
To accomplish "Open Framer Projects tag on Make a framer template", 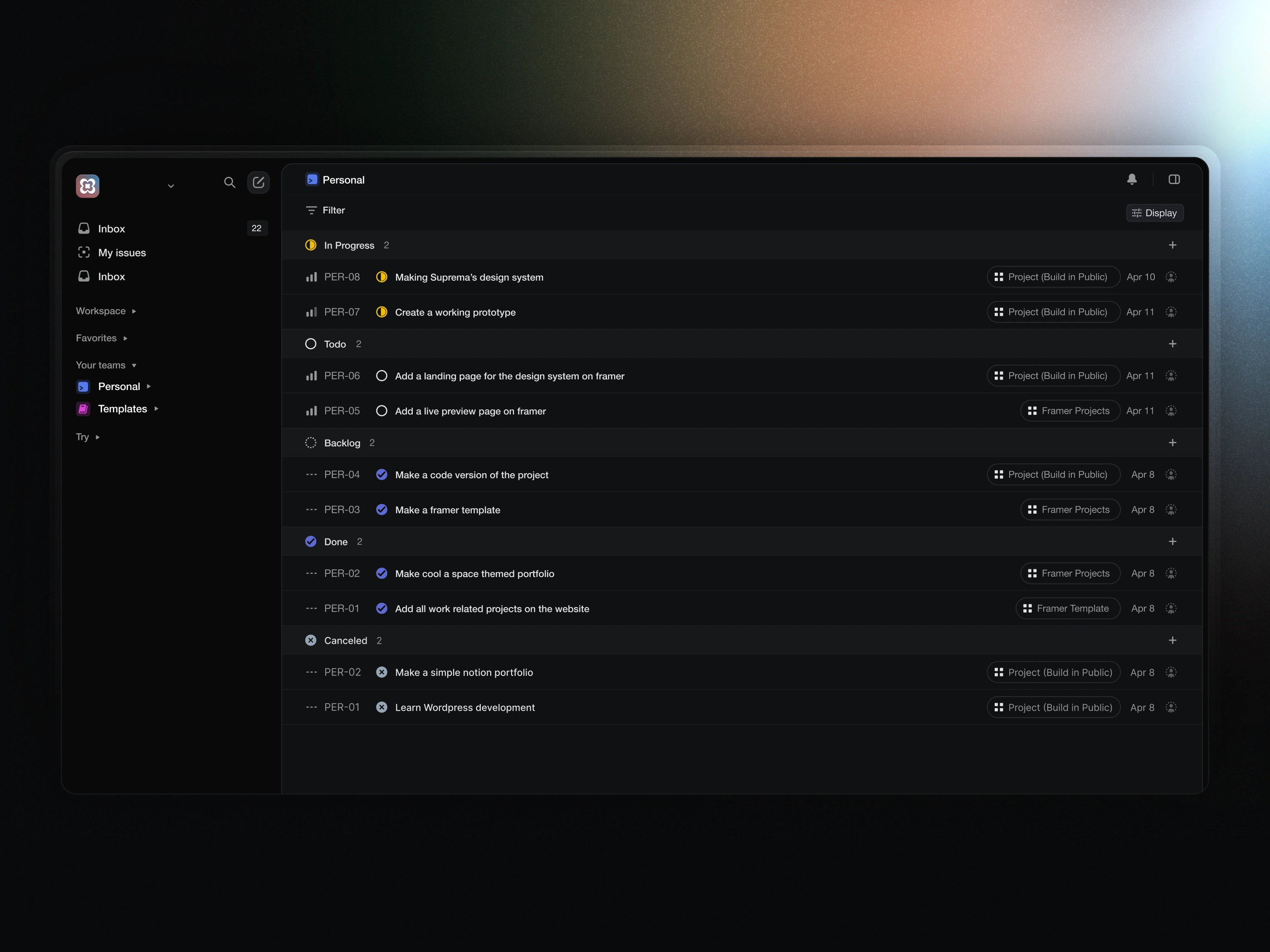I will [1070, 510].
